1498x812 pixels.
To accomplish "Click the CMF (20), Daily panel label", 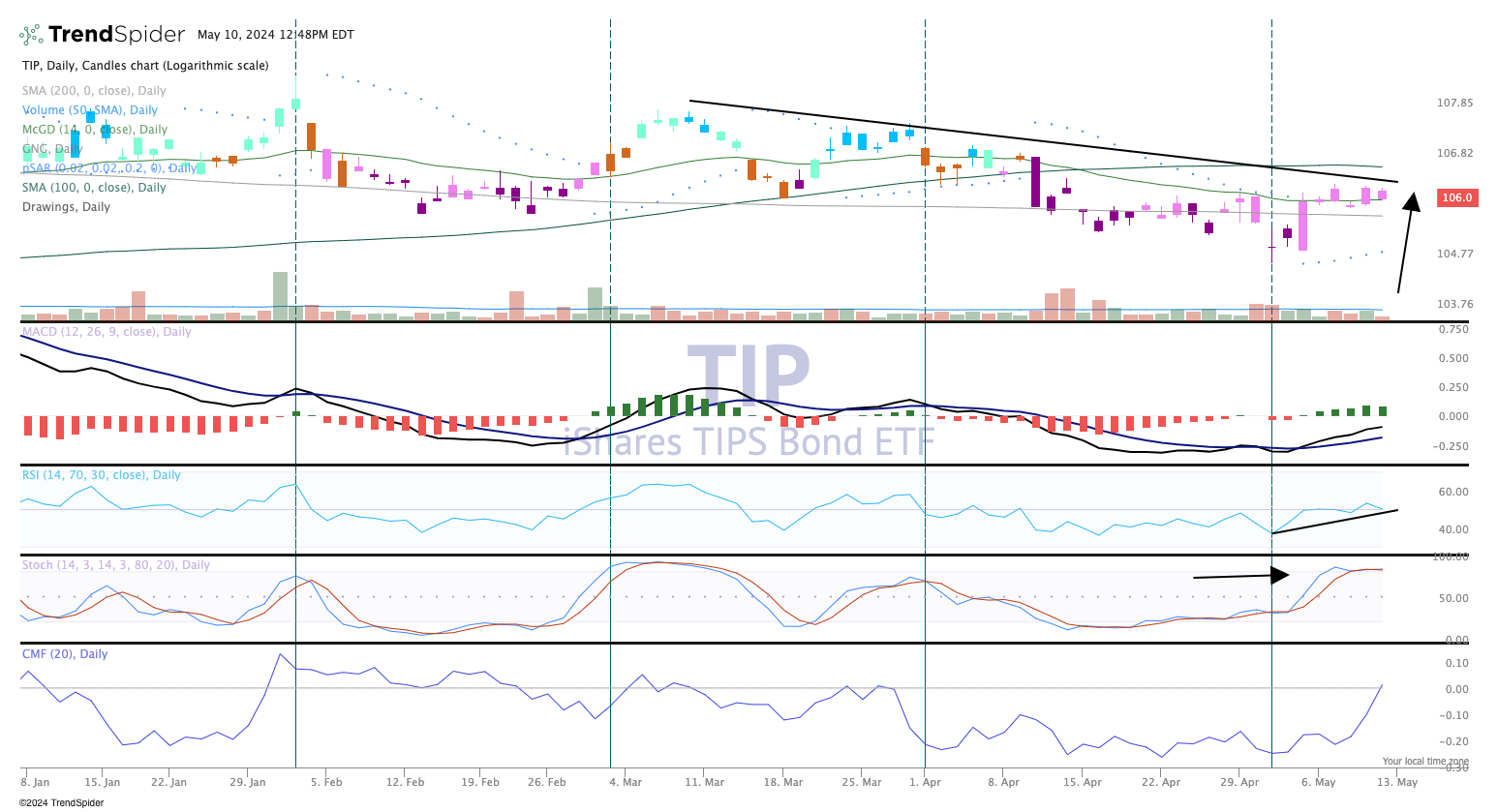I will pos(65,654).
